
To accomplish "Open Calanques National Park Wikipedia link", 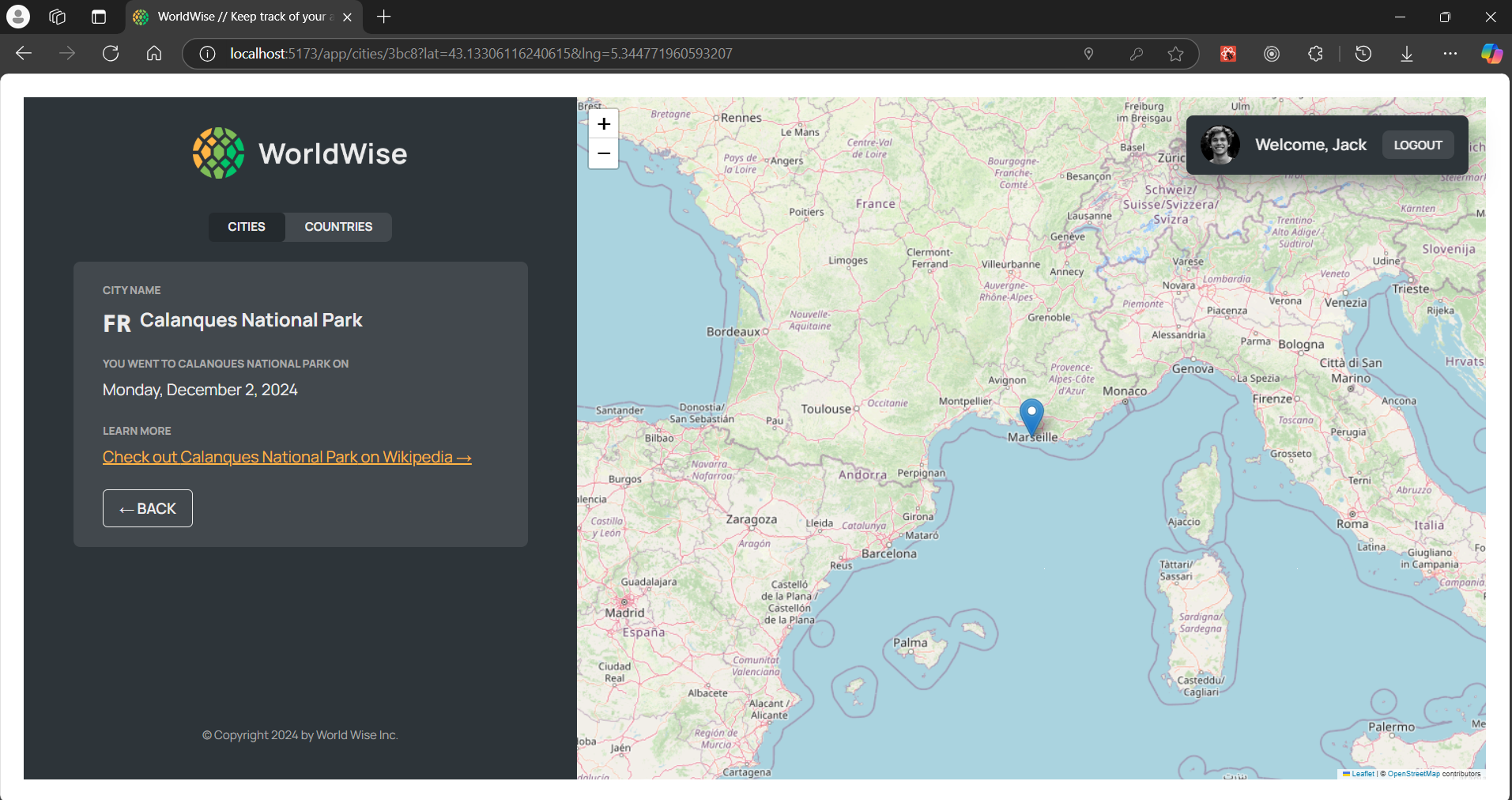I will (287, 457).
